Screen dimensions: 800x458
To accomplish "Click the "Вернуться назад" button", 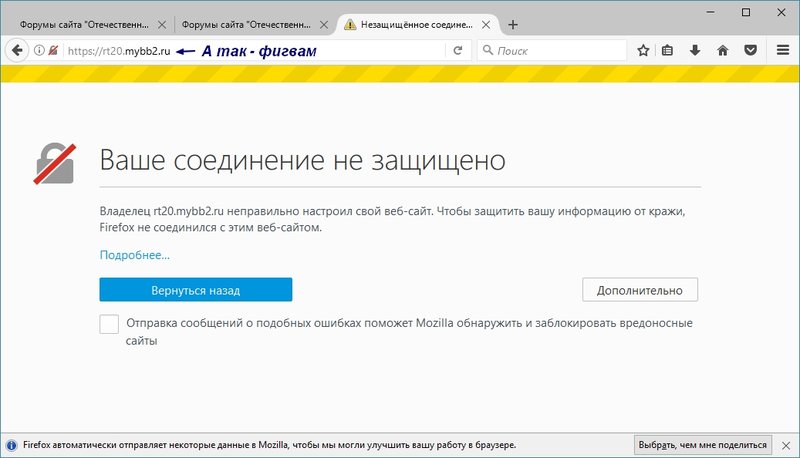I will (x=196, y=290).
